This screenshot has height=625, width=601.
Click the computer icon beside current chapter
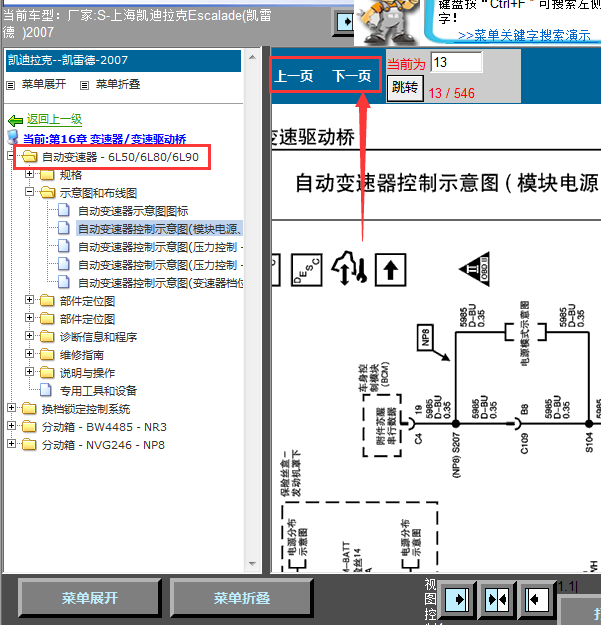[13, 137]
